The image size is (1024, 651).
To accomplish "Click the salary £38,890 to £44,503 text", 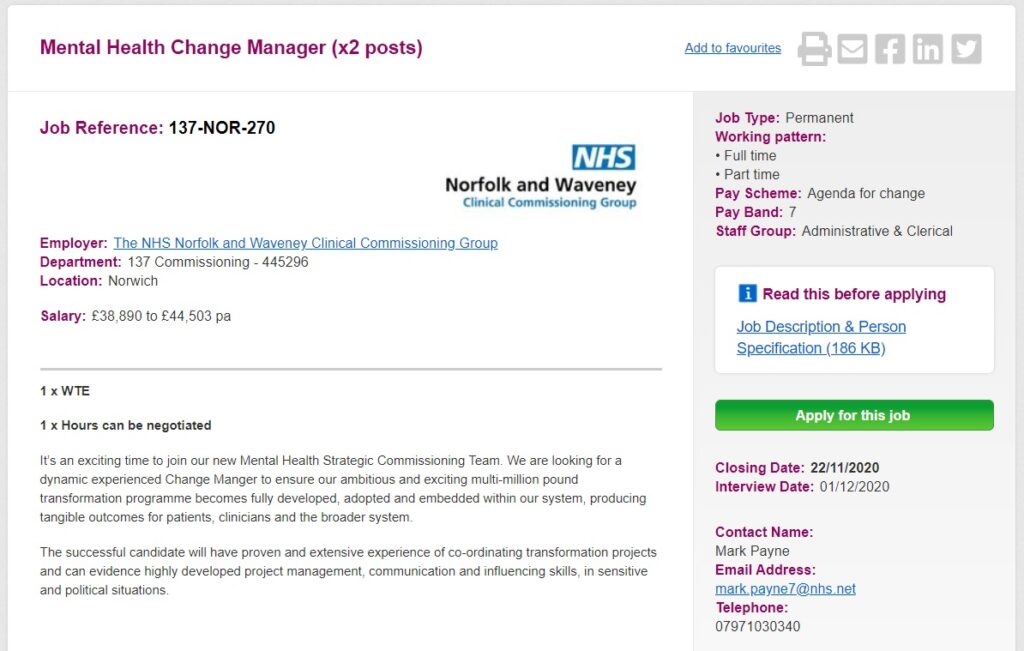I will pos(161,316).
